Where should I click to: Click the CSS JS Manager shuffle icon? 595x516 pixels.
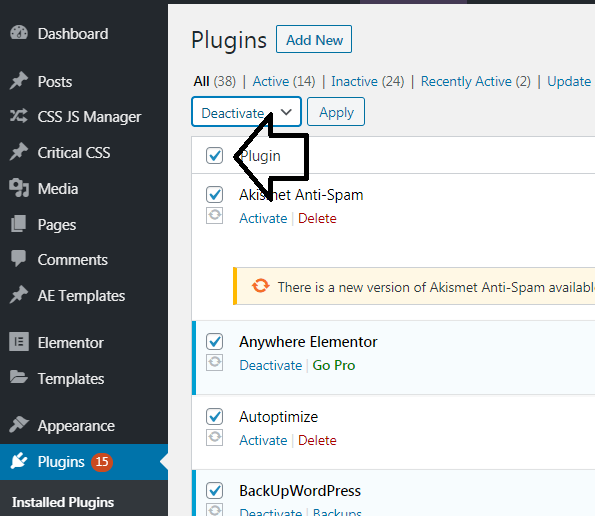(x=19, y=116)
